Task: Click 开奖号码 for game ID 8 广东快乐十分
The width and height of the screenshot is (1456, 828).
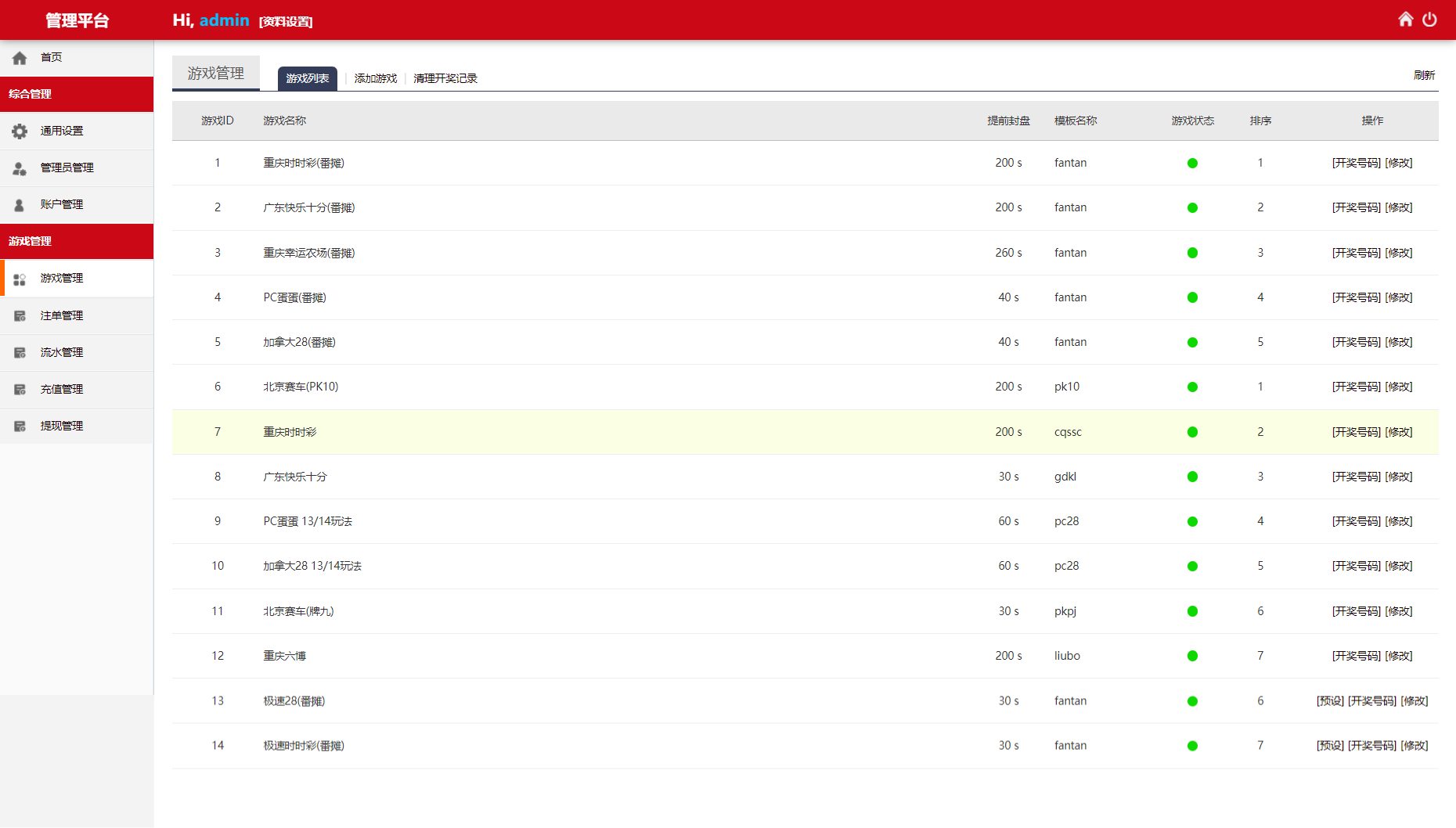Action: point(1356,477)
